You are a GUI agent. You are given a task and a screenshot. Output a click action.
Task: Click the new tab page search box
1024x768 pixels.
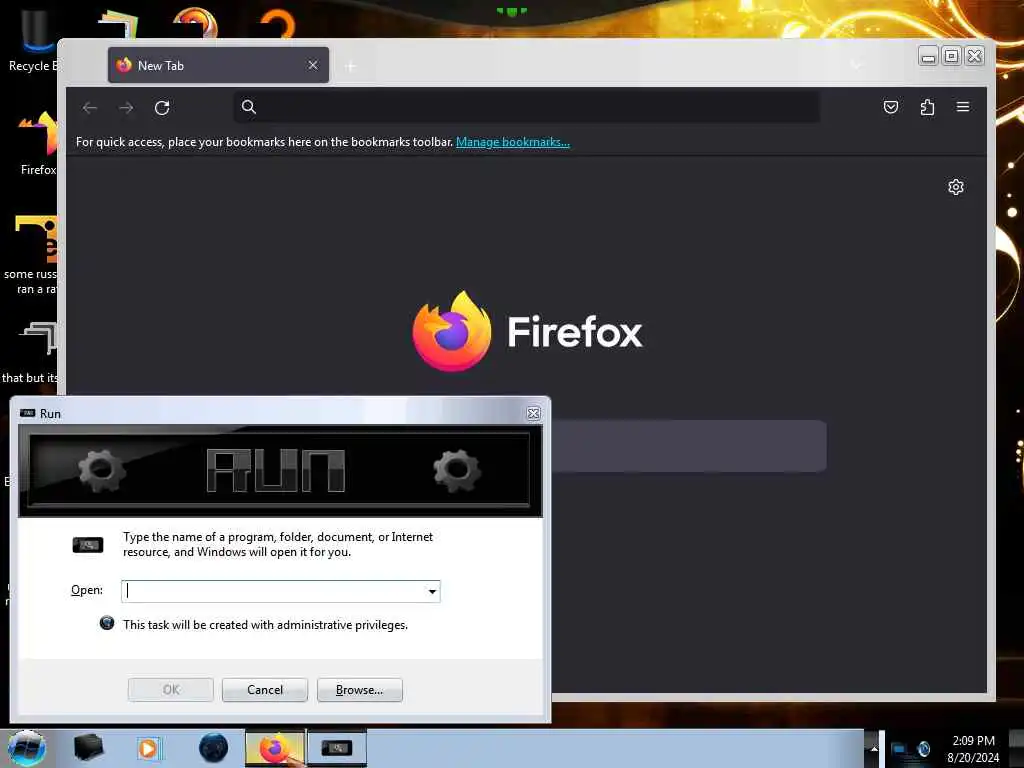[688, 446]
